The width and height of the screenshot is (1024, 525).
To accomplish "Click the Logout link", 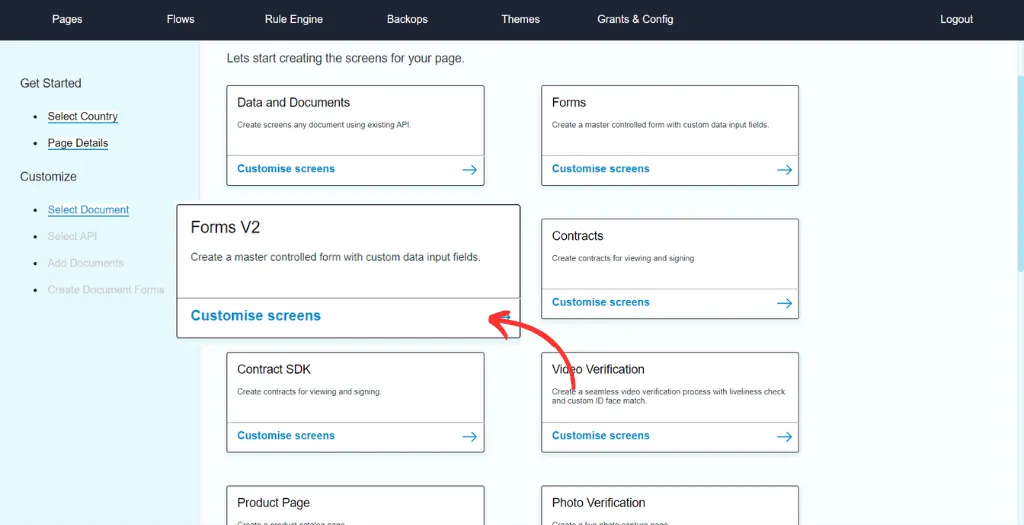I will point(956,19).
